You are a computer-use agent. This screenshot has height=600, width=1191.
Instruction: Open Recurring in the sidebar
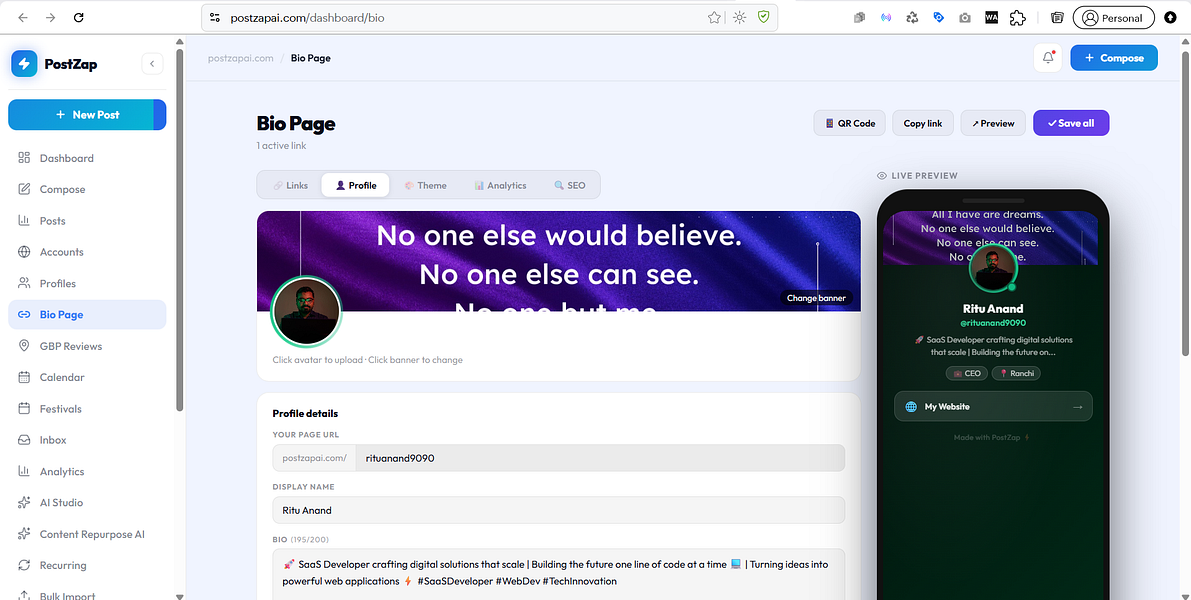(x=87, y=565)
